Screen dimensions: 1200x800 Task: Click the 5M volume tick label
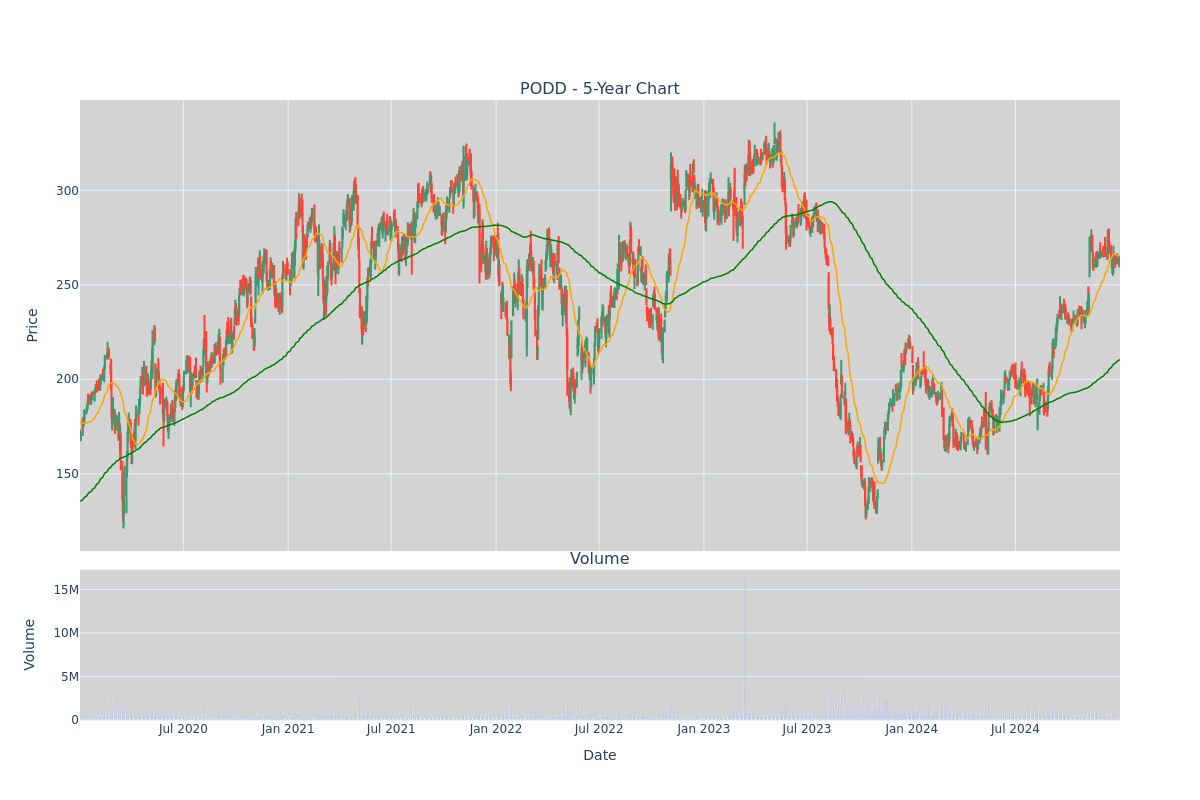(x=70, y=677)
